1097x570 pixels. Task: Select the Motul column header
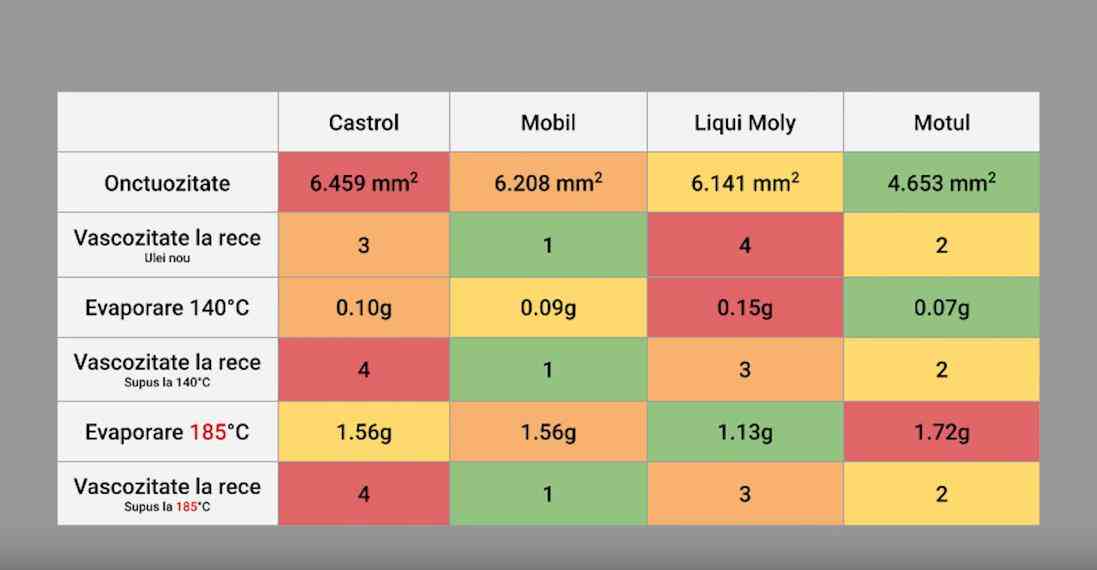tap(941, 123)
